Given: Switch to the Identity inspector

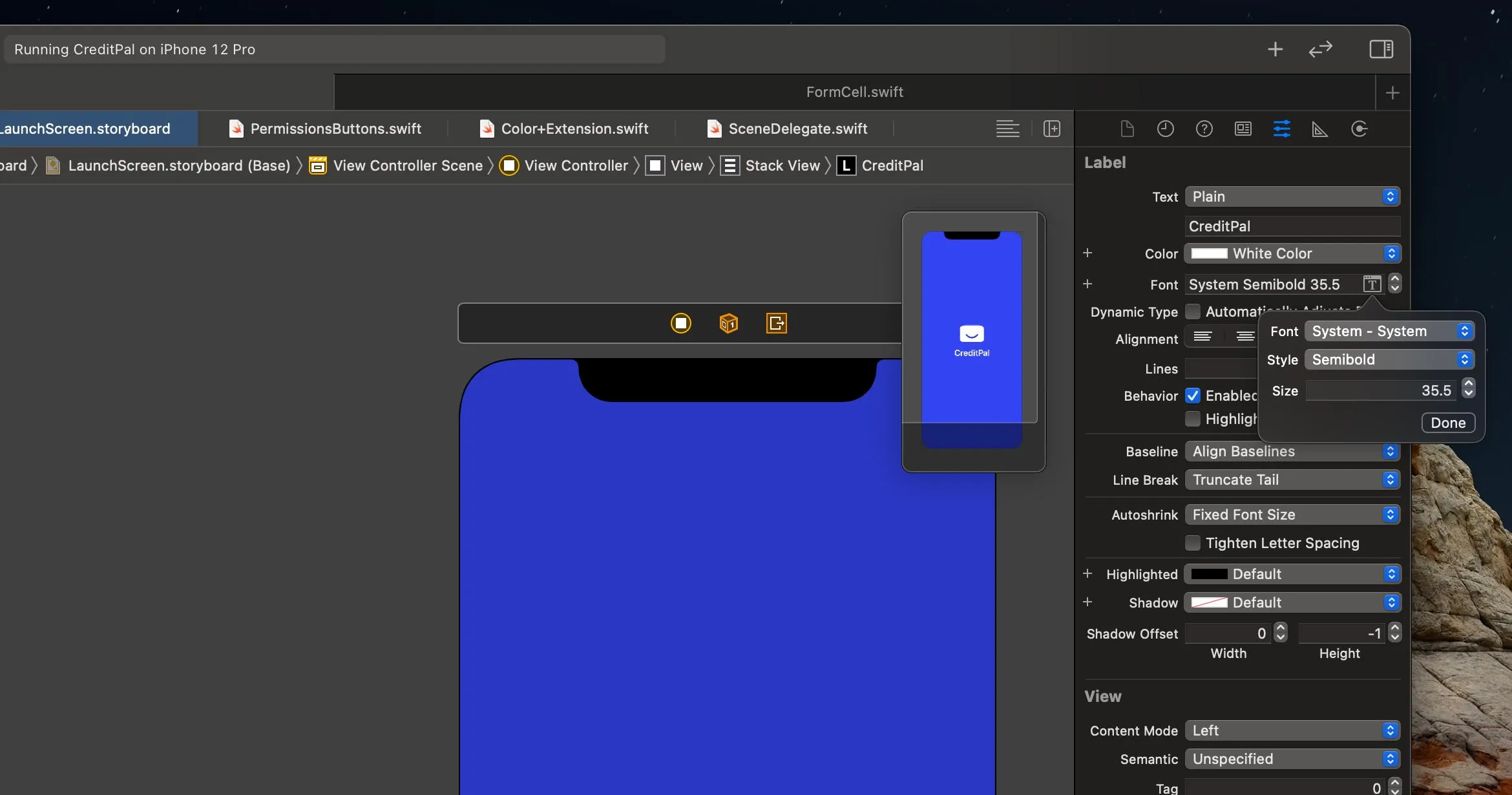Looking at the screenshot, I should pos(1243,129).
